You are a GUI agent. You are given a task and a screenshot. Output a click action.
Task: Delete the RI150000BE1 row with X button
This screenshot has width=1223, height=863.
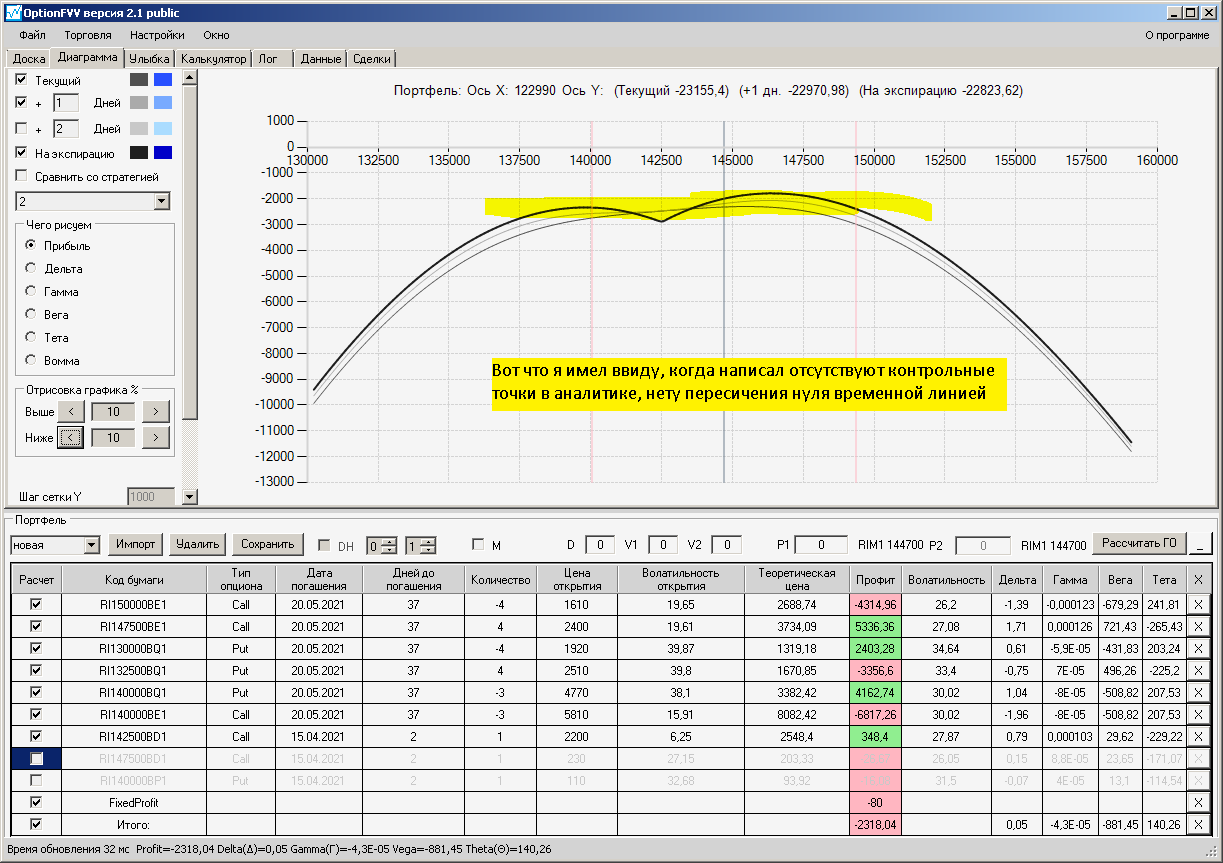point(1198,605)
